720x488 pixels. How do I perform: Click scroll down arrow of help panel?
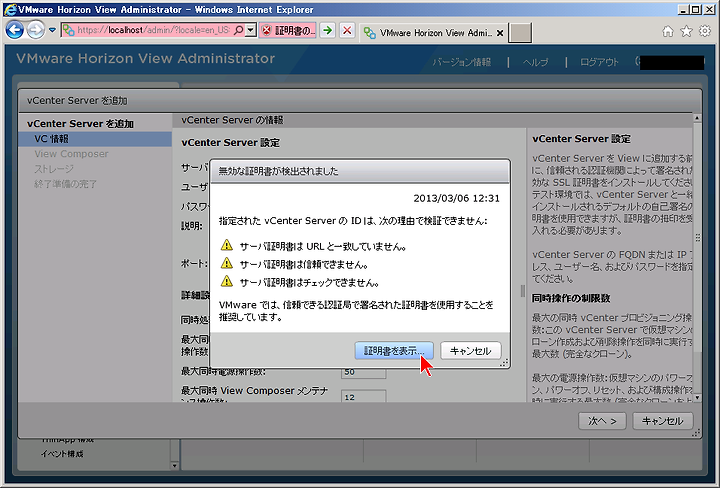tap(697, 398)
